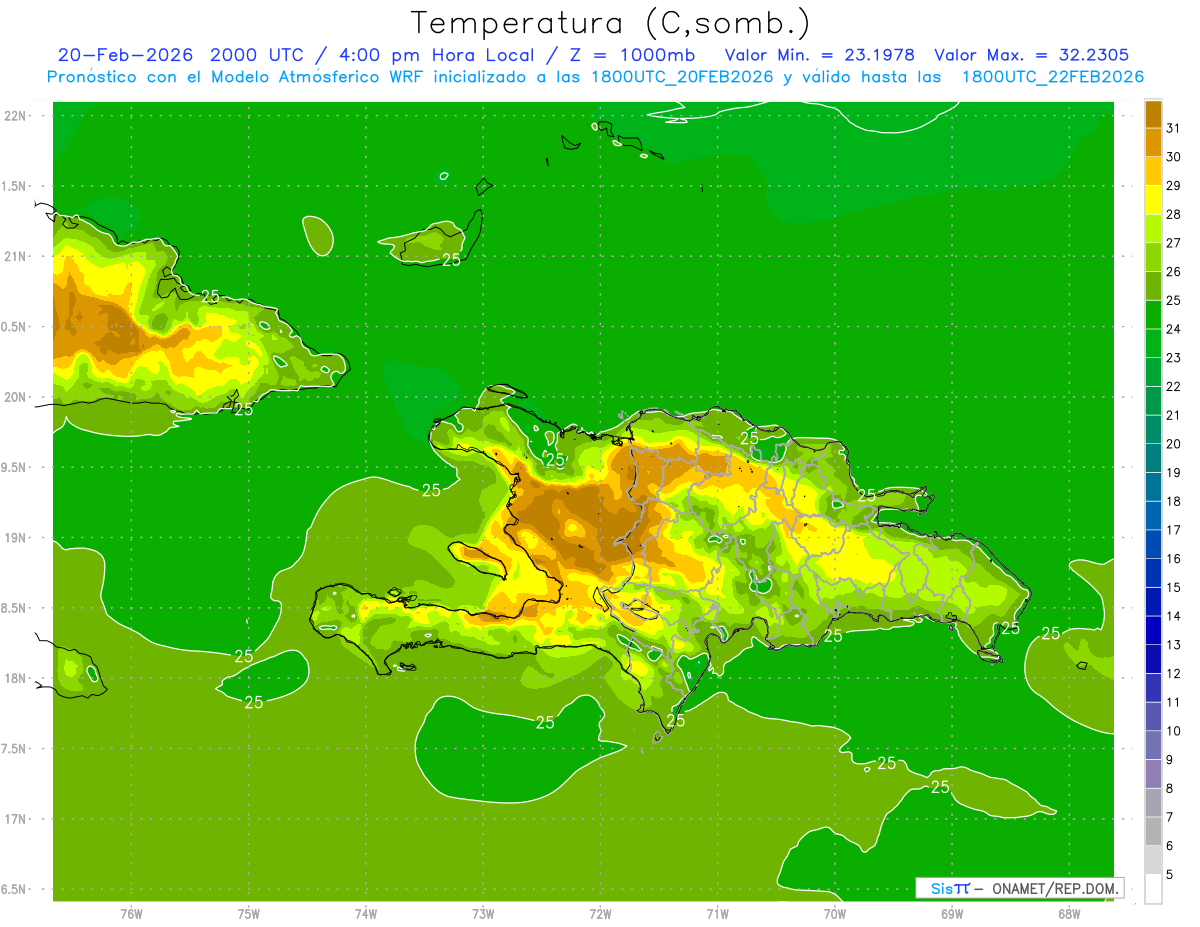
Task: Click the '19N' latitude label
Action: pos(15,538)
